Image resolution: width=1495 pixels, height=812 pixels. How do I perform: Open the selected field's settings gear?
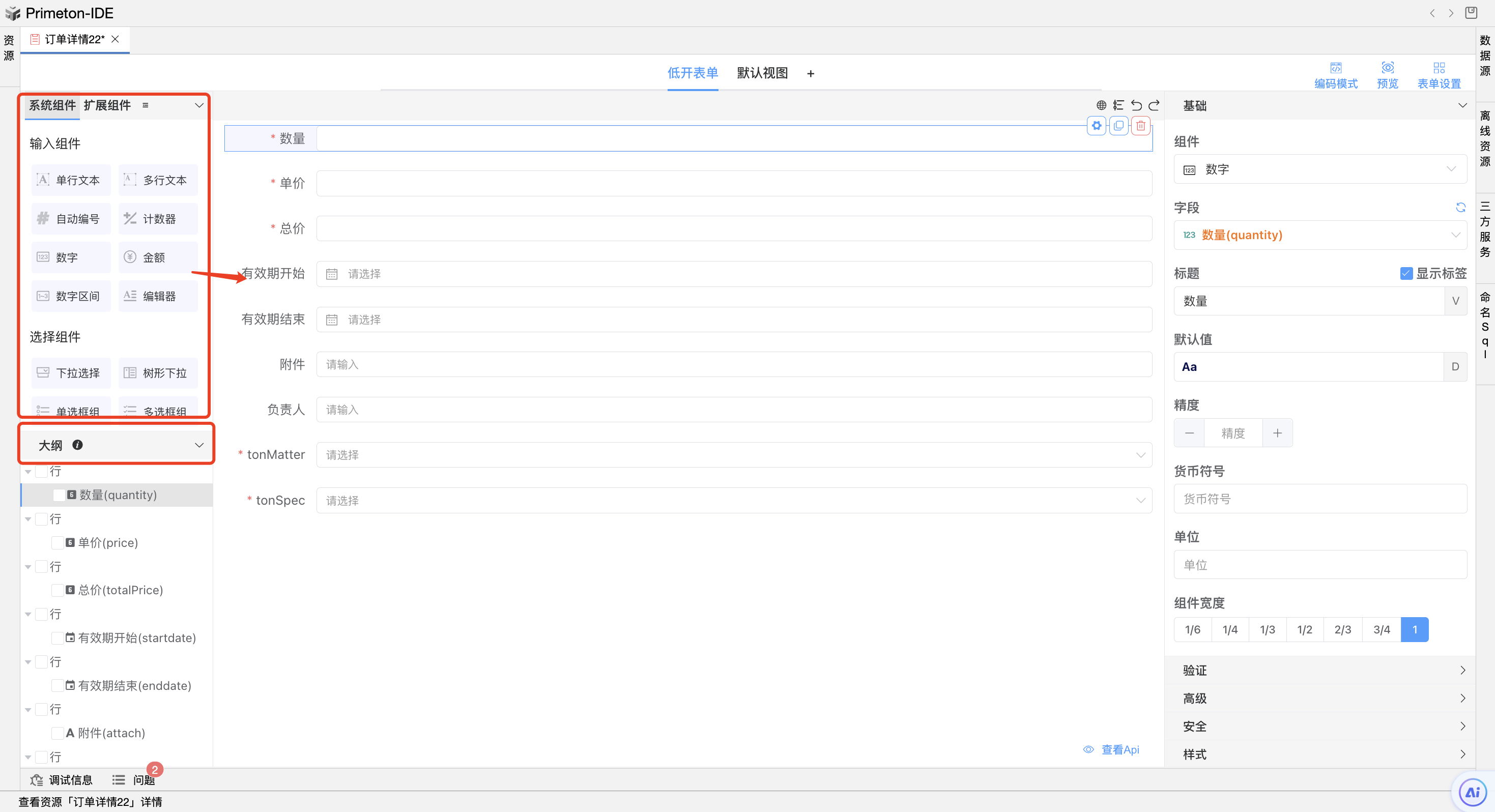tap(1096, 125)
